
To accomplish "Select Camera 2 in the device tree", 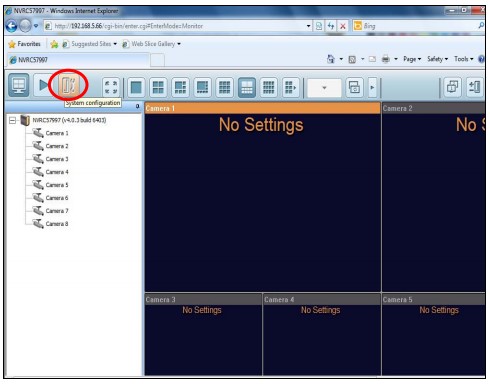I will coord(57,146).
